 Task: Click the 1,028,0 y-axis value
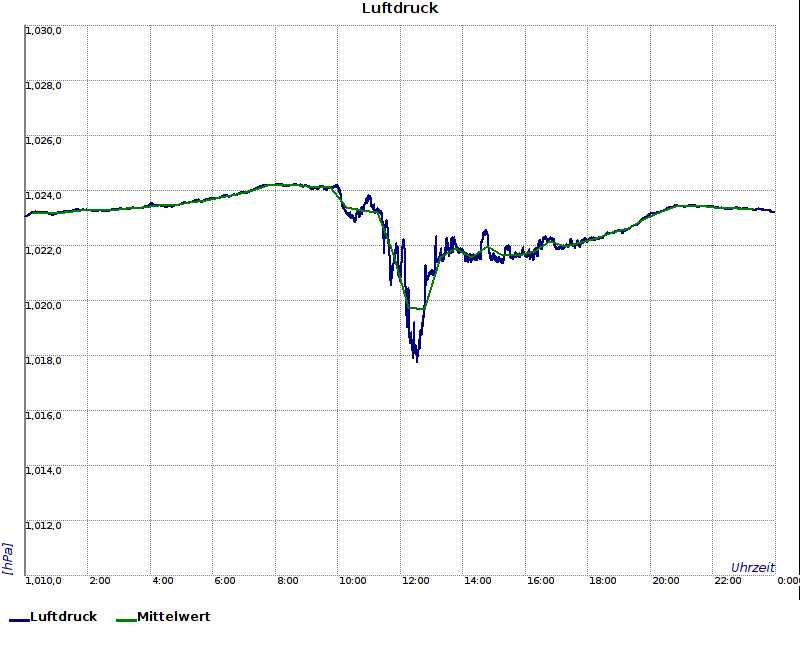pyautogui.click(x=43, y=86)
